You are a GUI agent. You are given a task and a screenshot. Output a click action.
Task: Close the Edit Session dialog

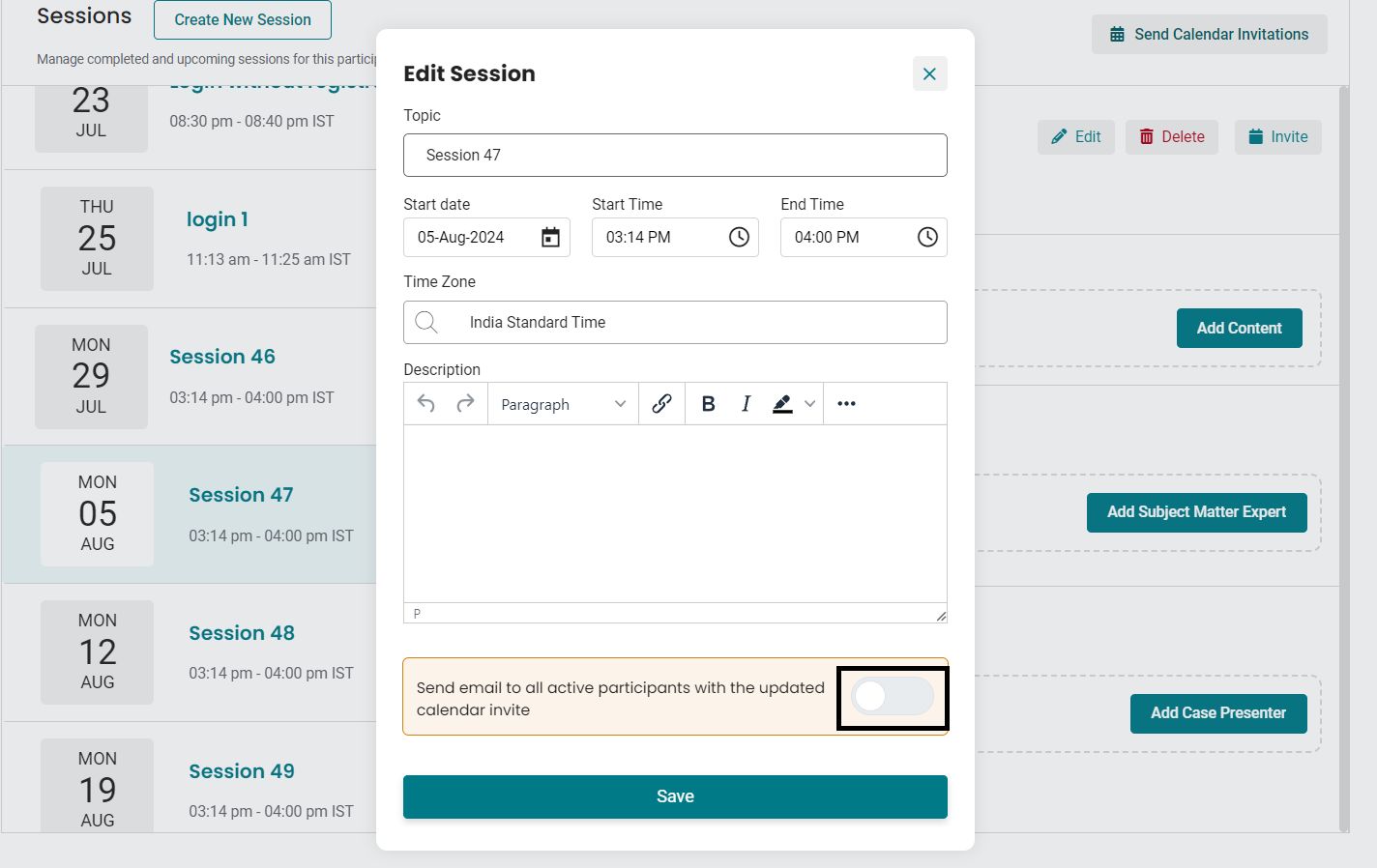coord(929,73)
